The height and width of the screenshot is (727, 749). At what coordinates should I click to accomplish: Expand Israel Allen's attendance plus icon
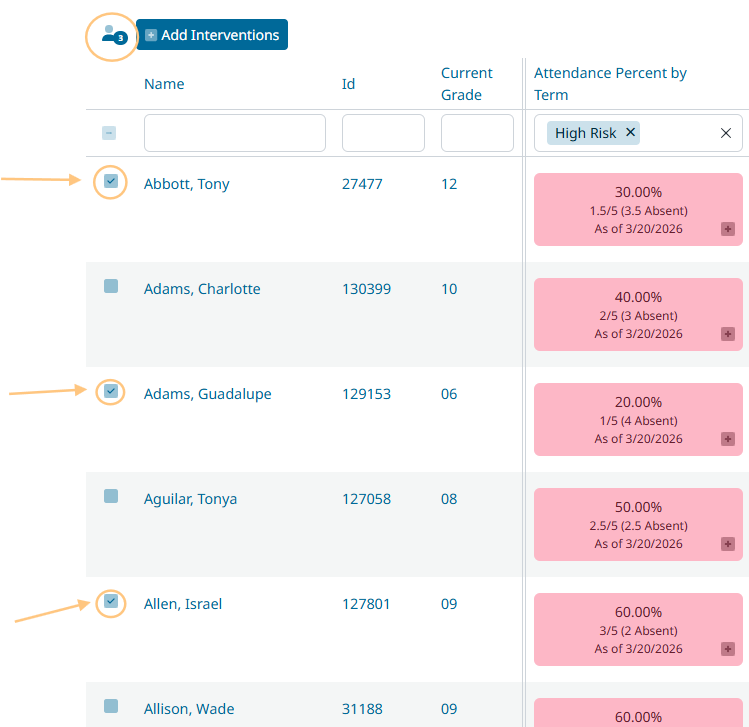point(728,649)
